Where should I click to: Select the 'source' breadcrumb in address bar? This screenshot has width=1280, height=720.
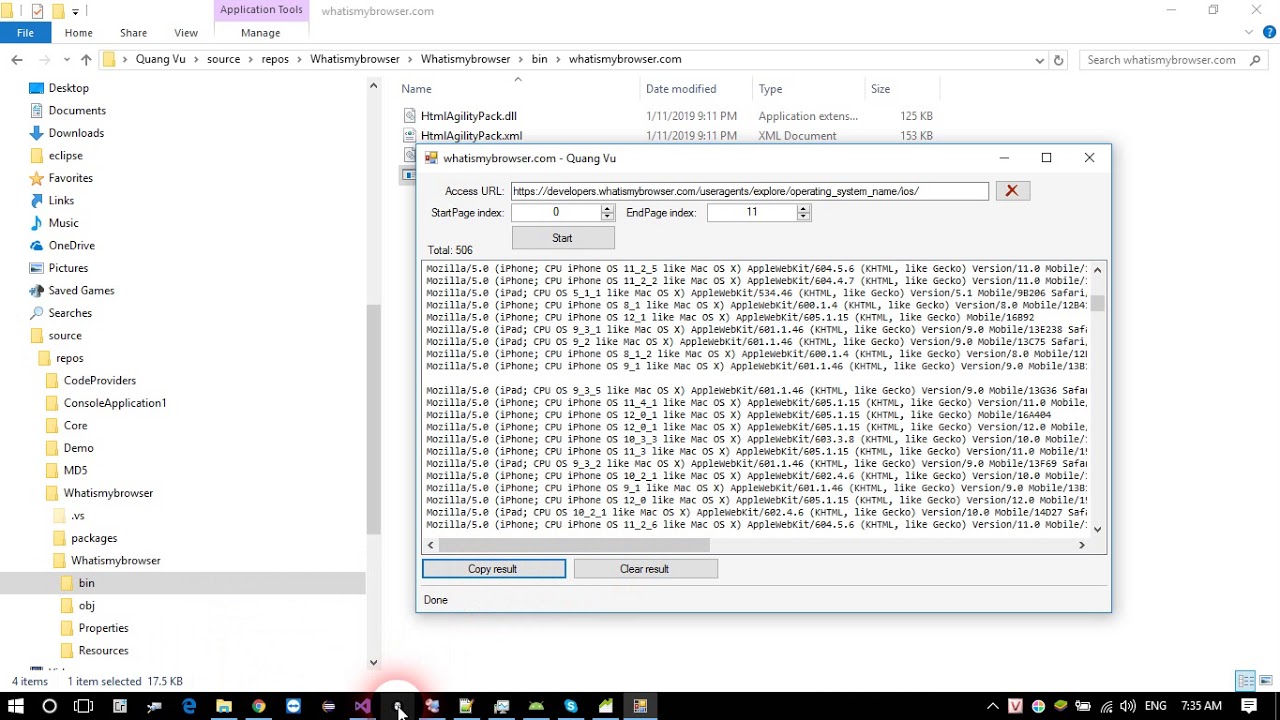(223, 60)
